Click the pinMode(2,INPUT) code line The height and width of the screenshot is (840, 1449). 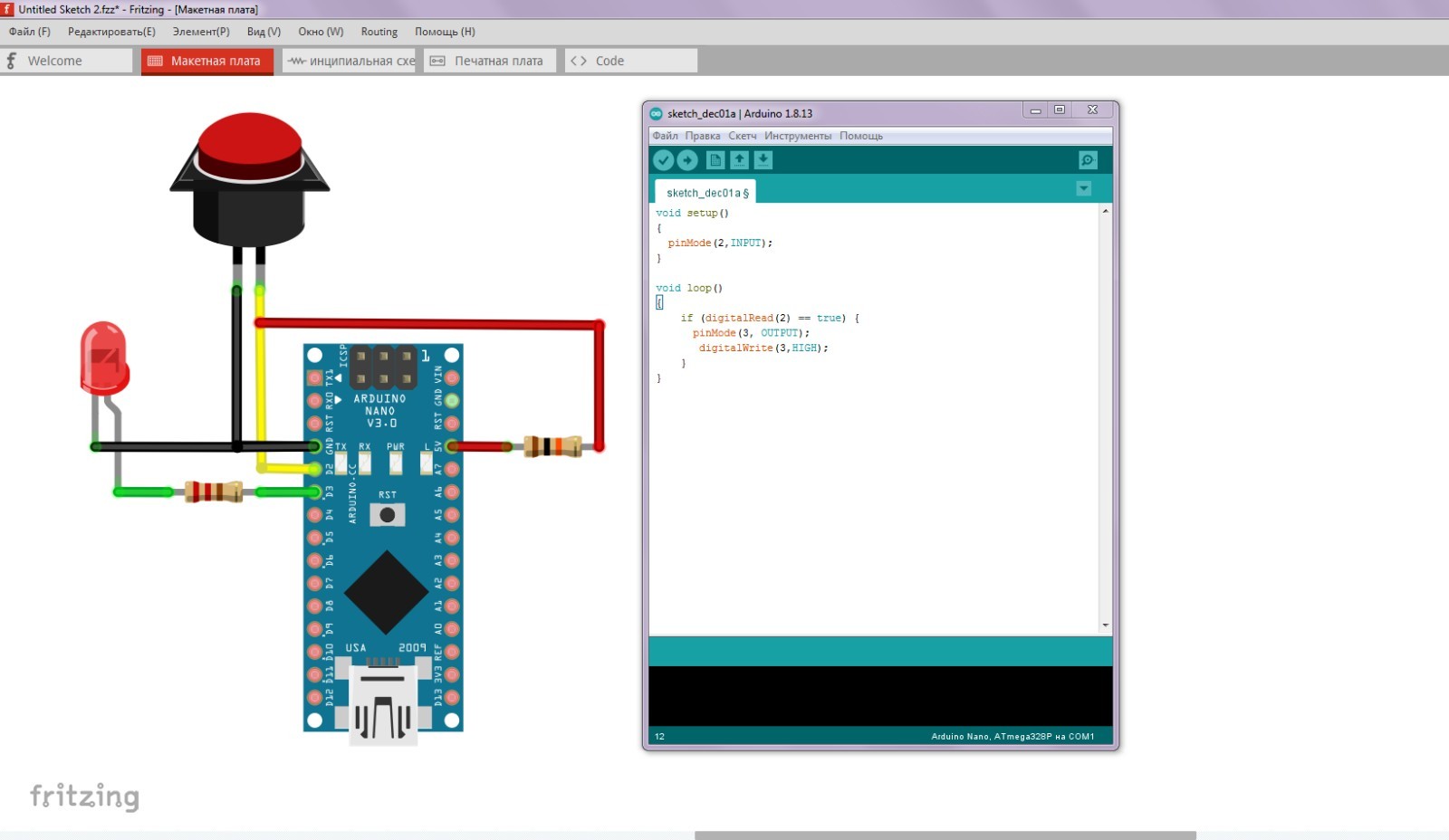point(720,243)
